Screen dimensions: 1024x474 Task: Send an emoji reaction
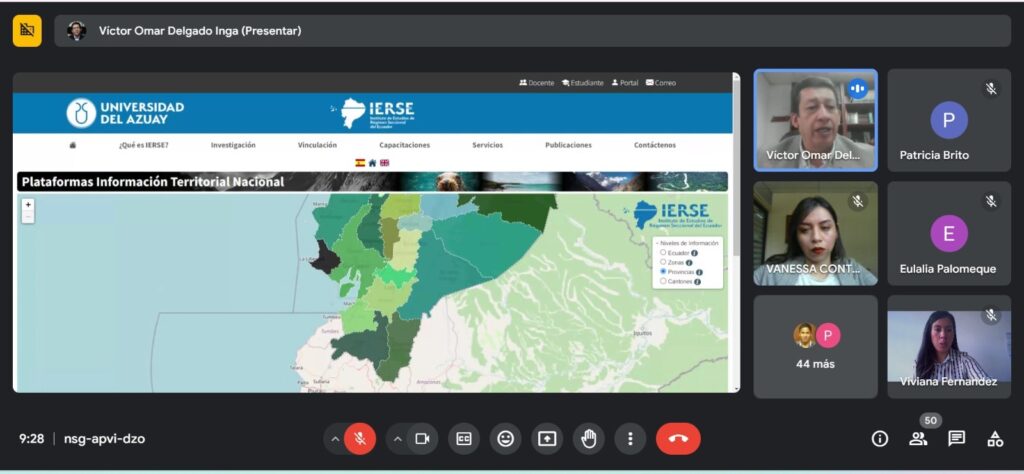click(x=505, y=439)
